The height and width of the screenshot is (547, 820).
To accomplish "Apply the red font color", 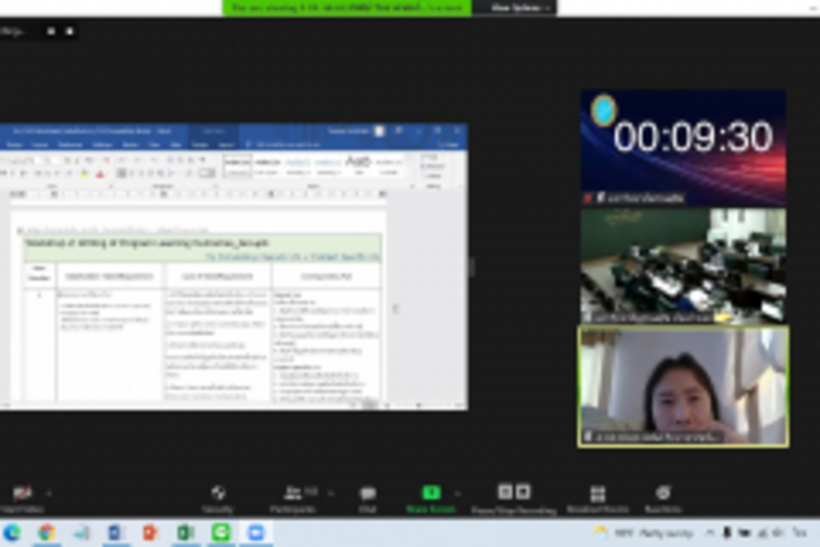I will pos(100,174).
